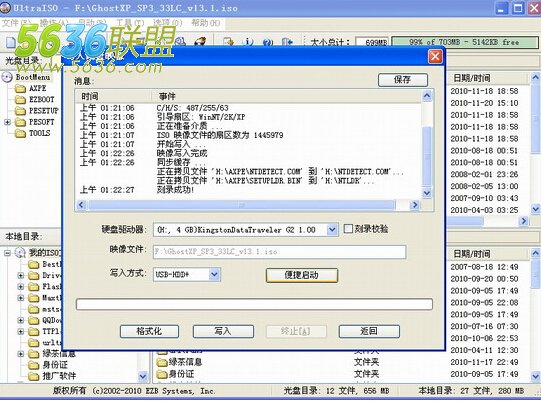Open the 写入方式 USB-HDD+ dropdown
The width and height of the screenshot is (541, 402).
click(x=214, y=274)
